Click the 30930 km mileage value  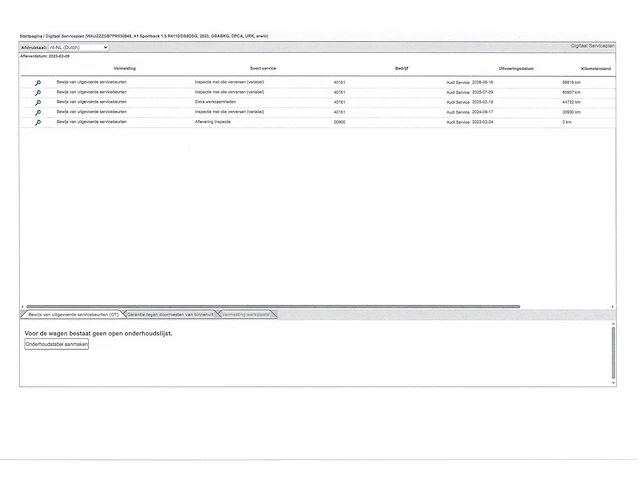point(571,112)
